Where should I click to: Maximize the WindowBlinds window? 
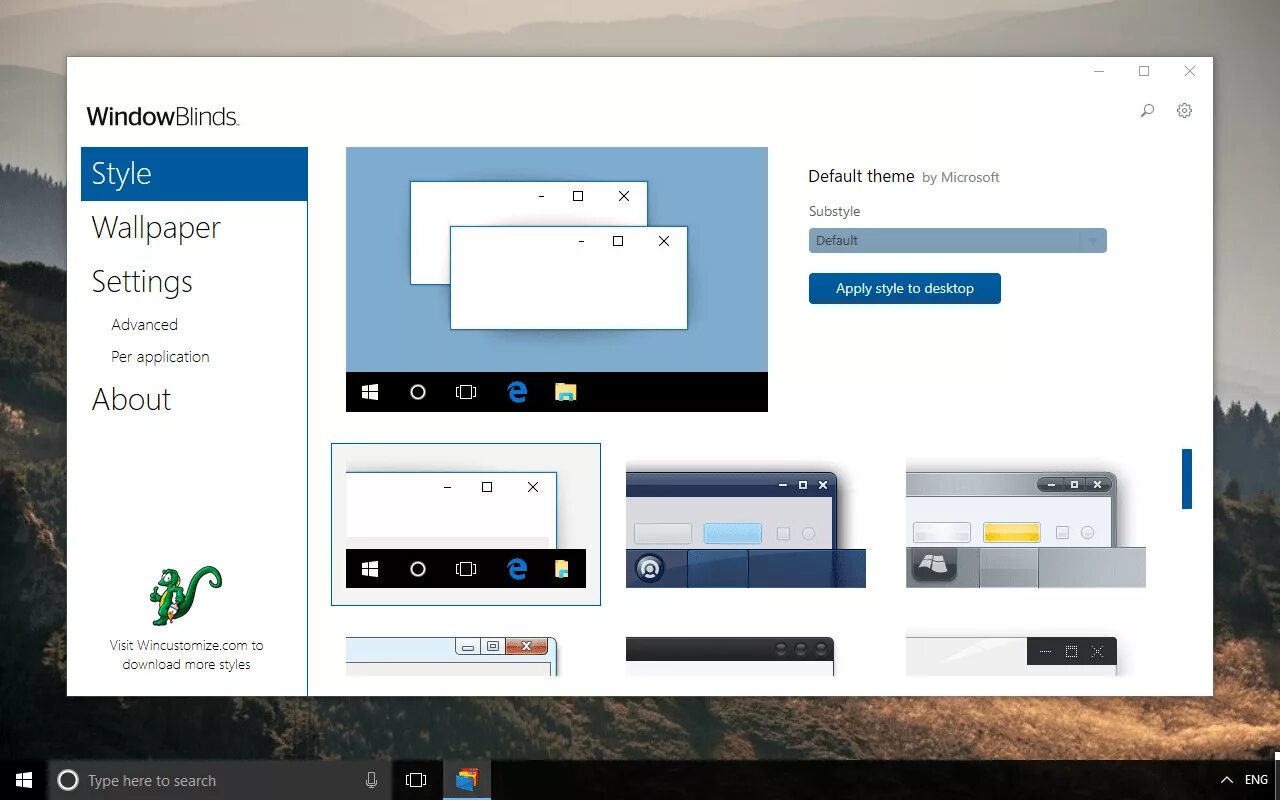pos(1144,71)
